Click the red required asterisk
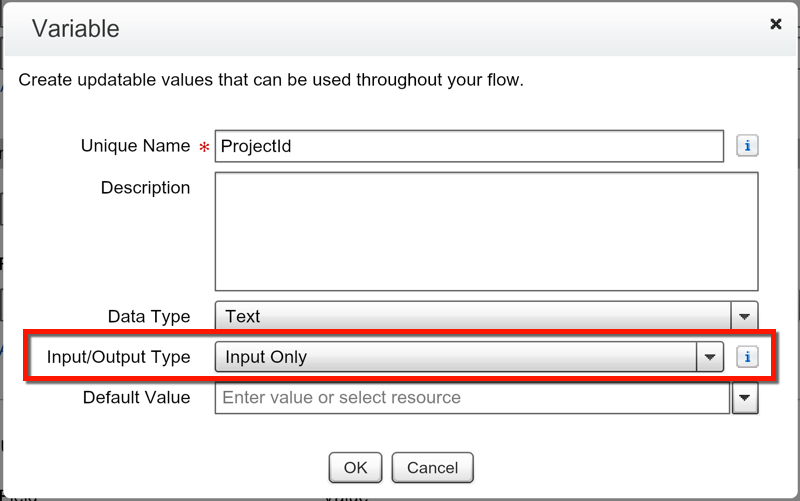The image size is (800, 501). click(205, 149)
